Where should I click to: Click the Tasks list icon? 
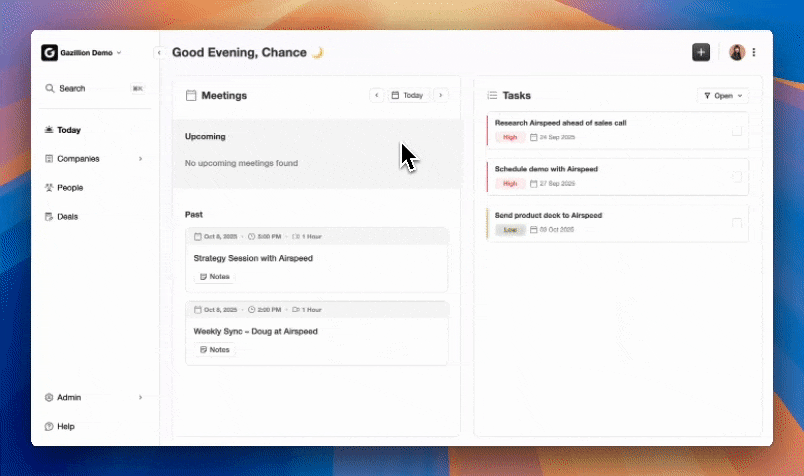click(492, 95)
